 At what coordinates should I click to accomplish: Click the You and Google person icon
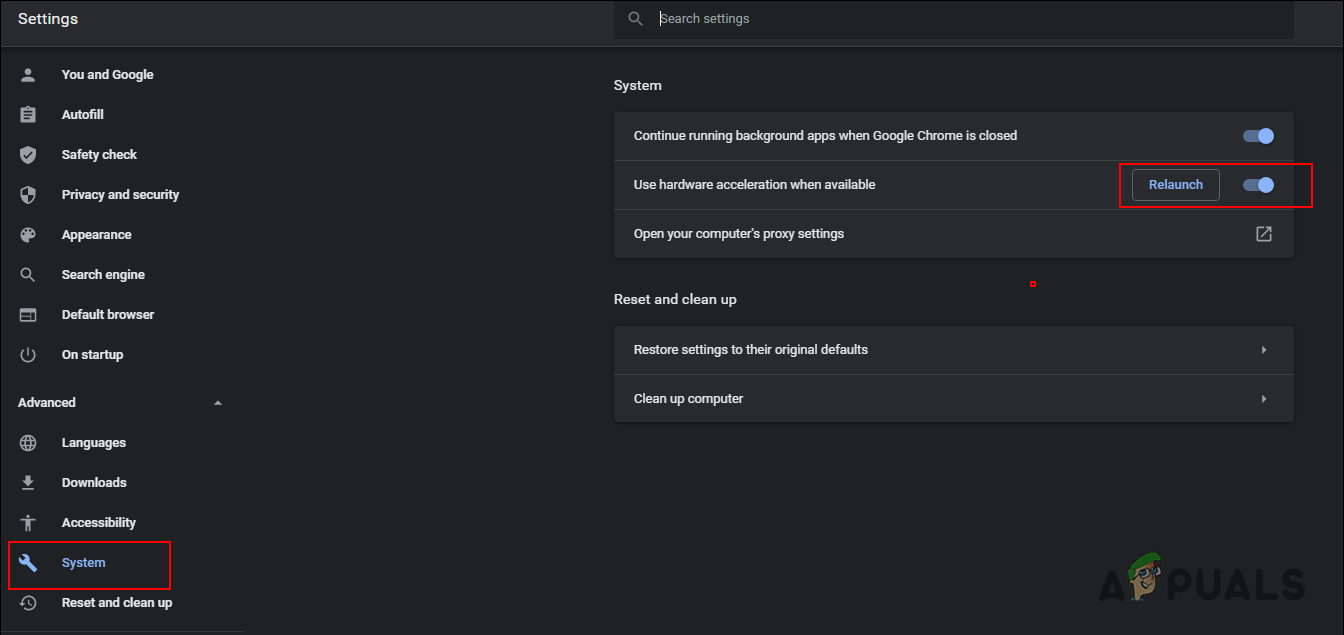point(28,75)
